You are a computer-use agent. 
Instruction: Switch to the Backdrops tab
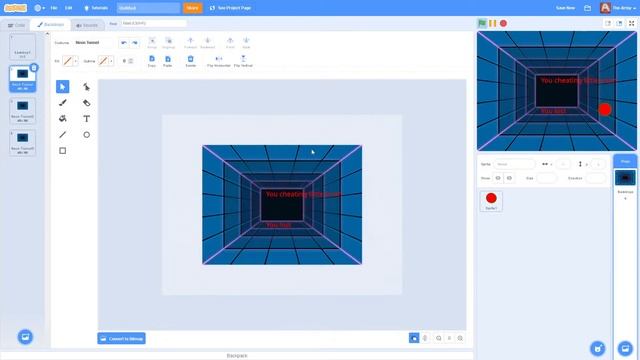(51, 25)
